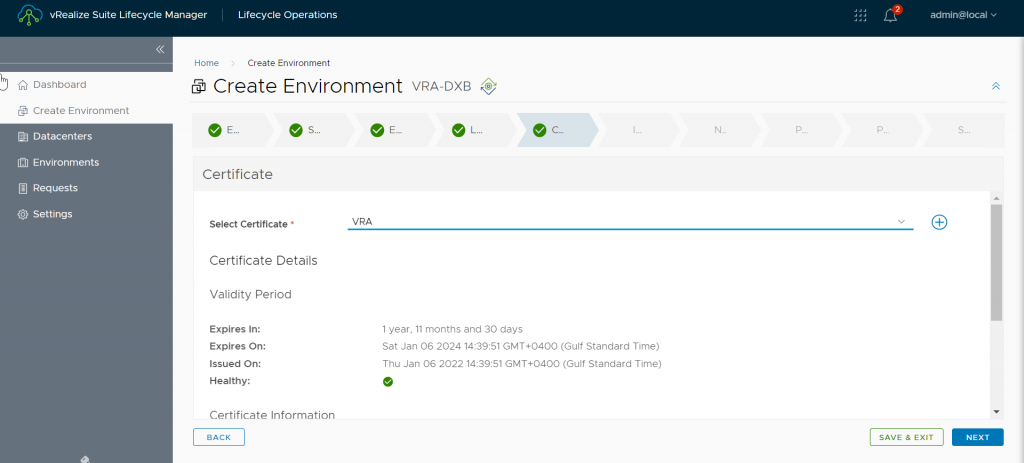Click the Certificate Details heading
This screenshot has width=1024, height=463.
click(263, 261)
